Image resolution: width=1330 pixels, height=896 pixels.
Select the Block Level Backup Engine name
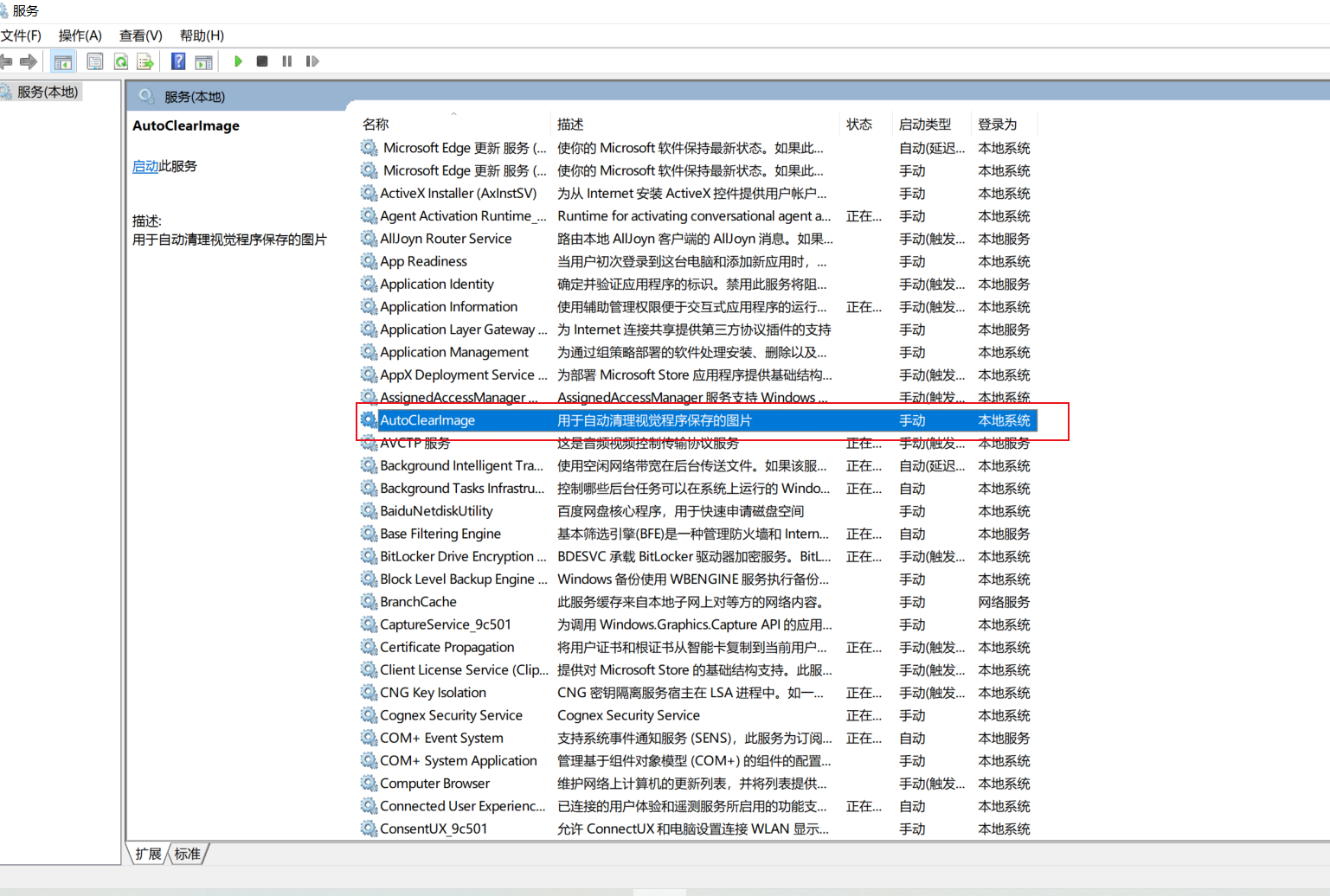(x=463, y=579)
